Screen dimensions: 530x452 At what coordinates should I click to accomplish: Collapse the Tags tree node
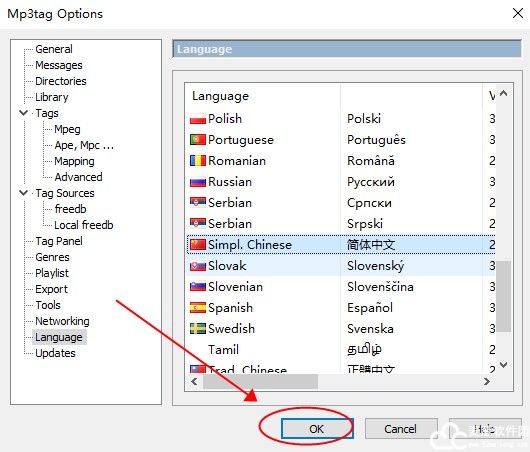tap(23, 113)
